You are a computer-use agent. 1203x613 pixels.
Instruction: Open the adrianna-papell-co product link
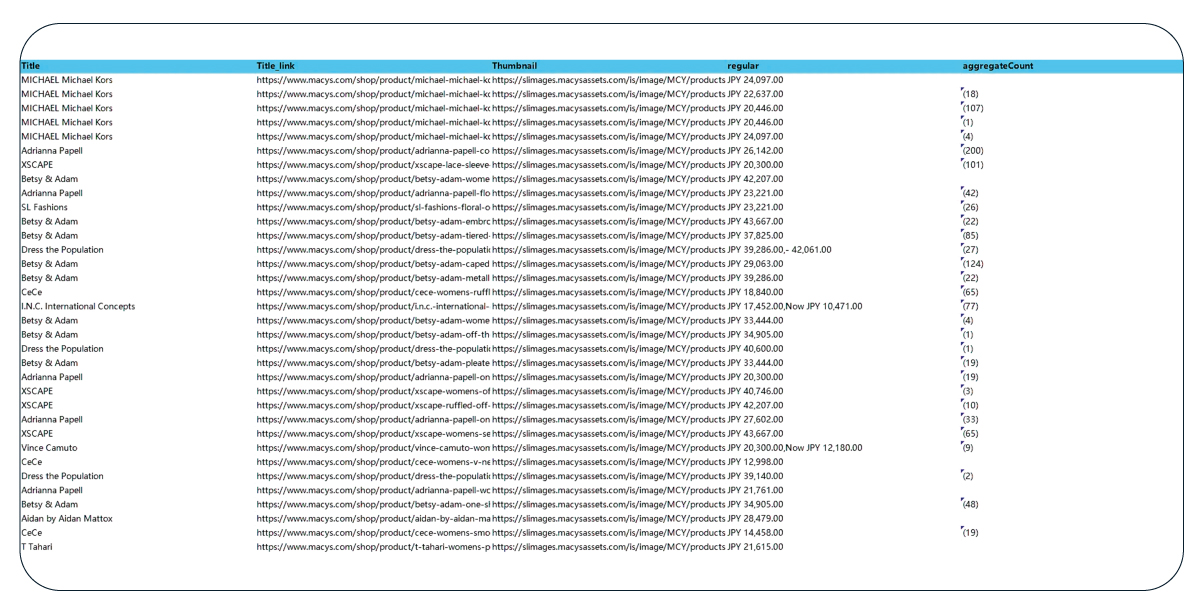coord(373,151)
